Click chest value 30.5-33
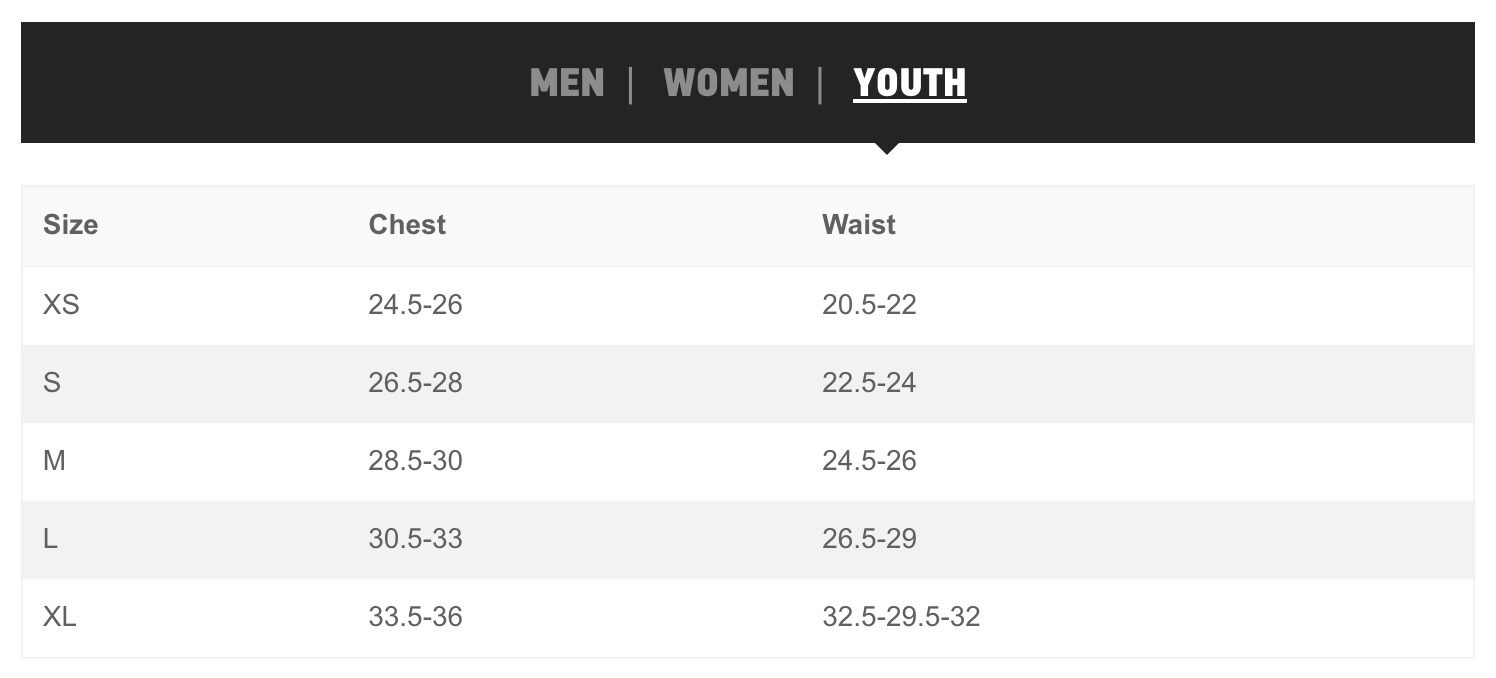Image resolution: width=1496 pixels, height=678 pixels. (415, 538)
